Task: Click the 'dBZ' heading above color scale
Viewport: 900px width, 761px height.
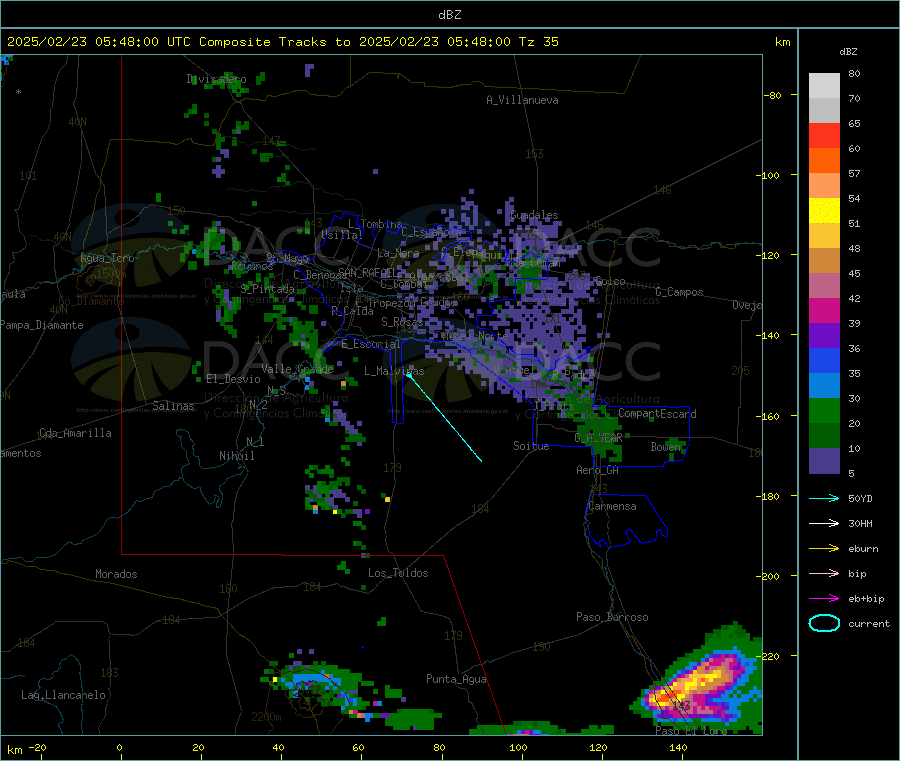Action: [x=848, y=52]
